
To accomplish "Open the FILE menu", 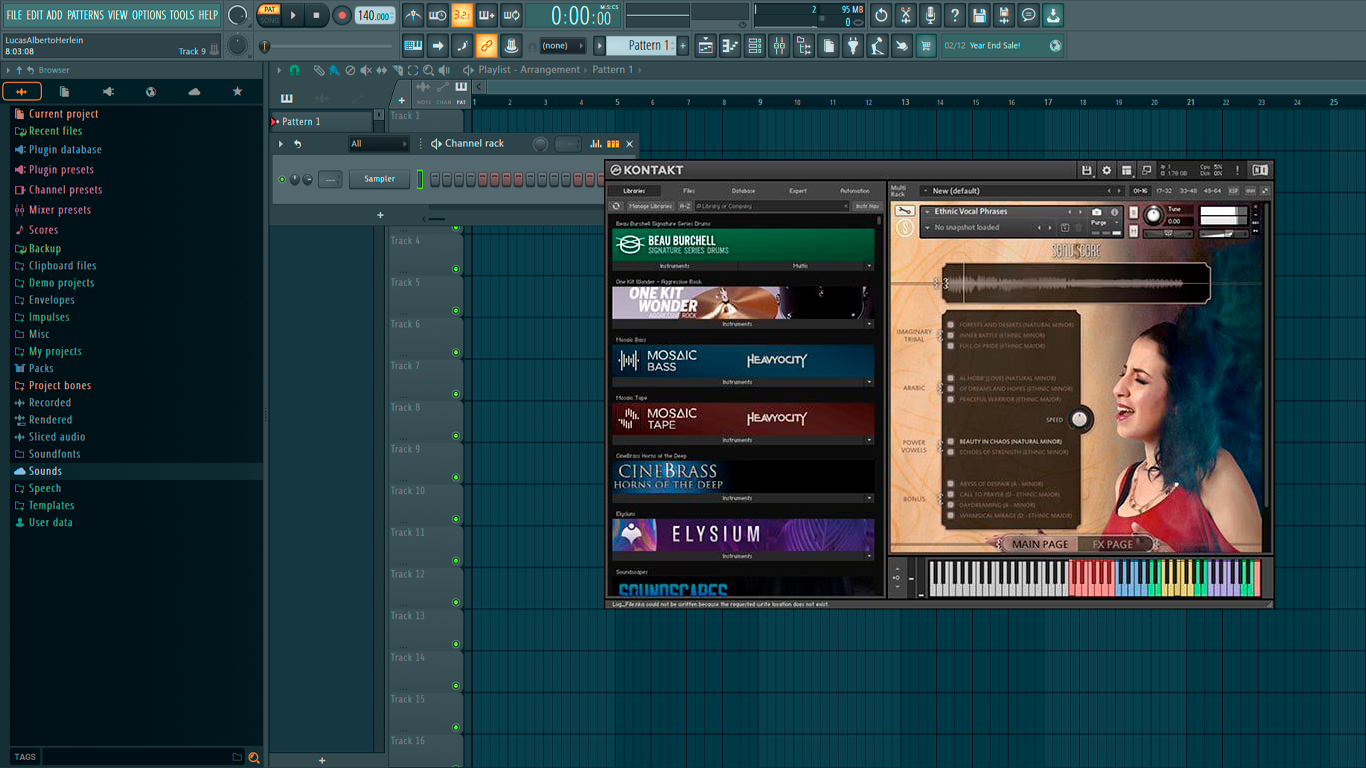I will coord(14,15).
